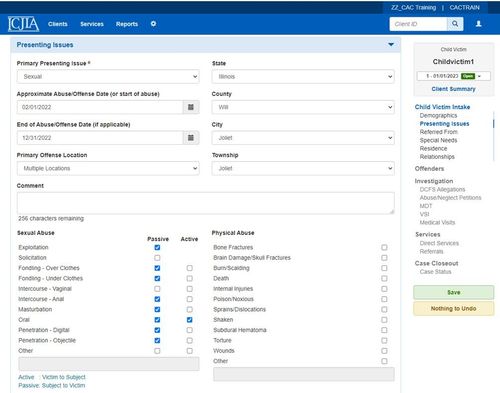Open Relationships in sidebar
Image resolution: width=500 pixels, height=393 pixels.
pyautogui.click(x=437, y=157)
